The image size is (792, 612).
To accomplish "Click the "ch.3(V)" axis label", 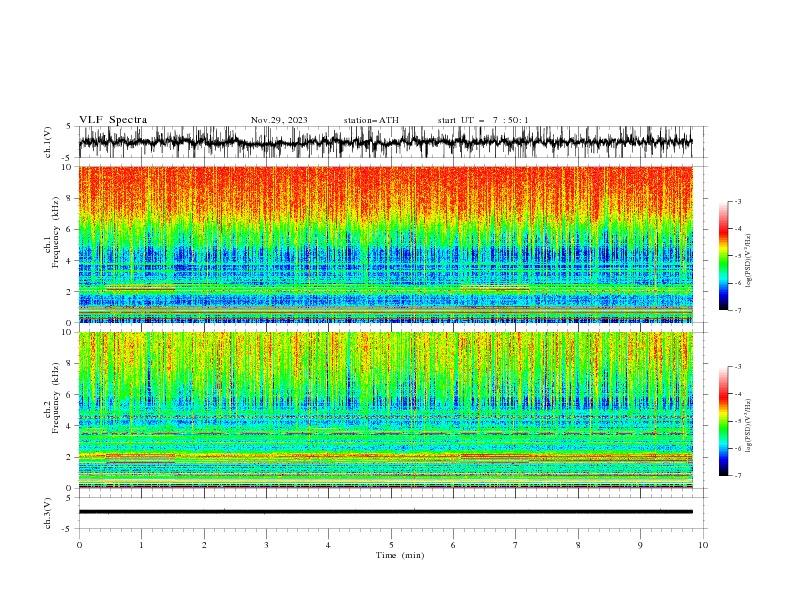I will (47, 513).
